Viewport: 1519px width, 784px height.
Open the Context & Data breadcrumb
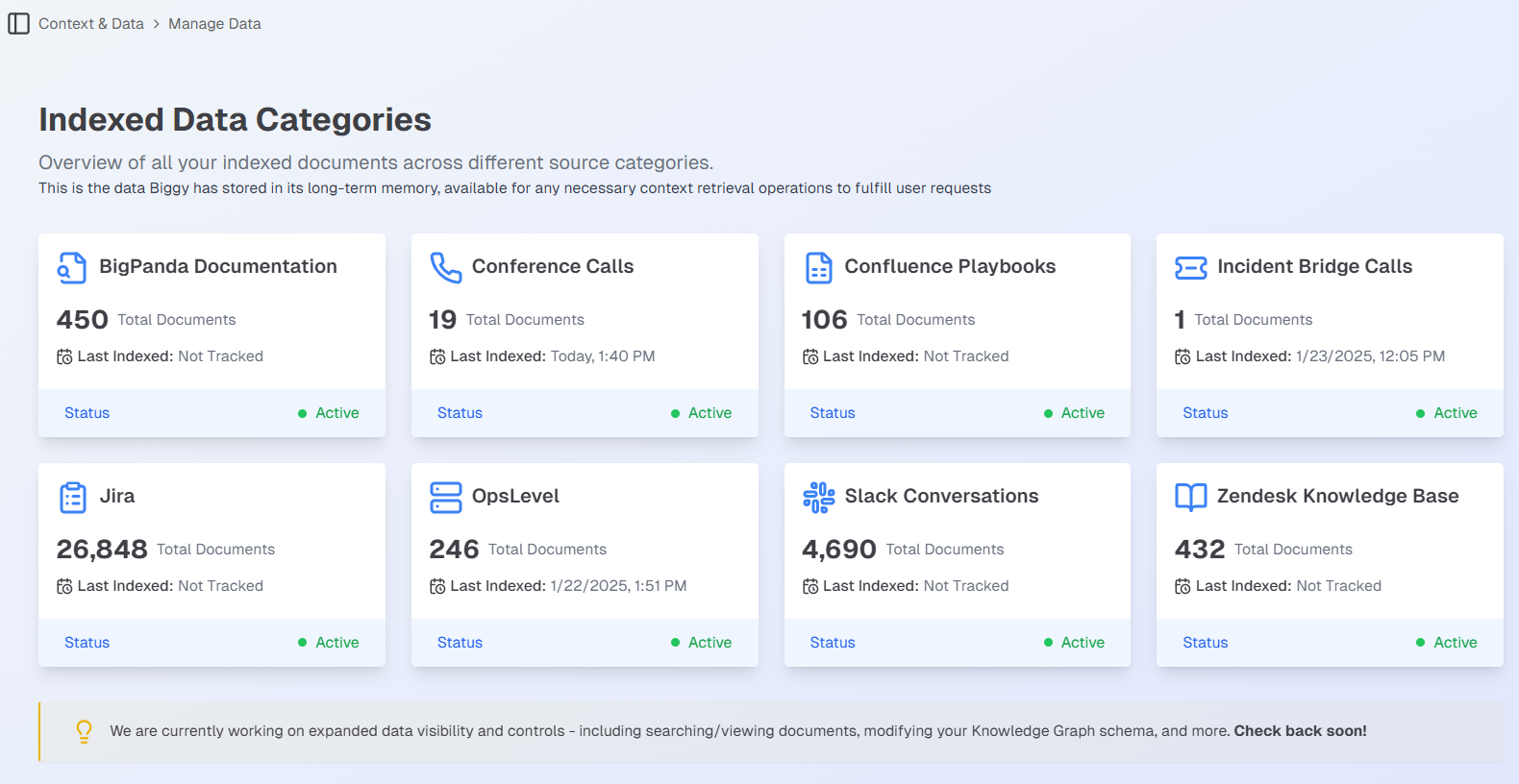click(x=91, y=24)
